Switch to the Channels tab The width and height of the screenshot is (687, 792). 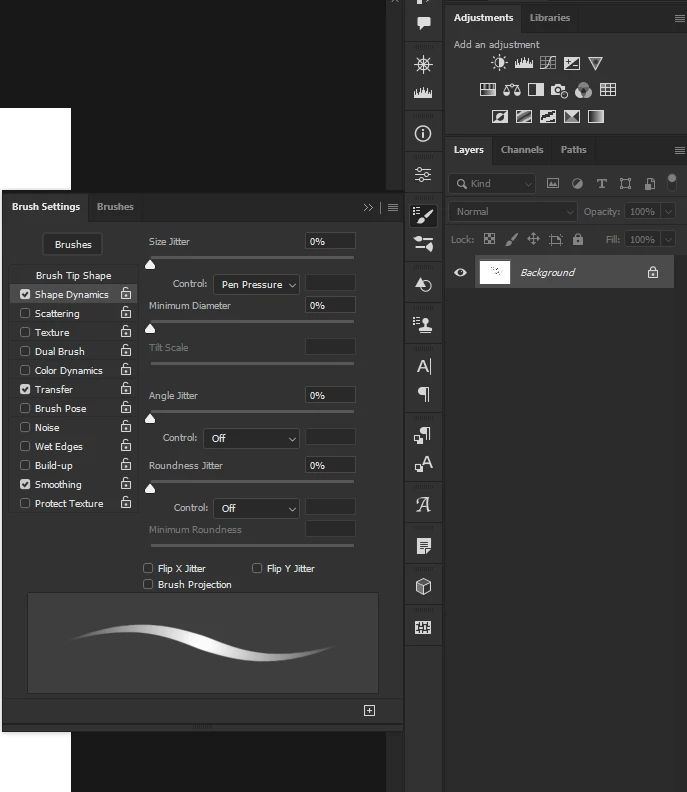(522, 150)
